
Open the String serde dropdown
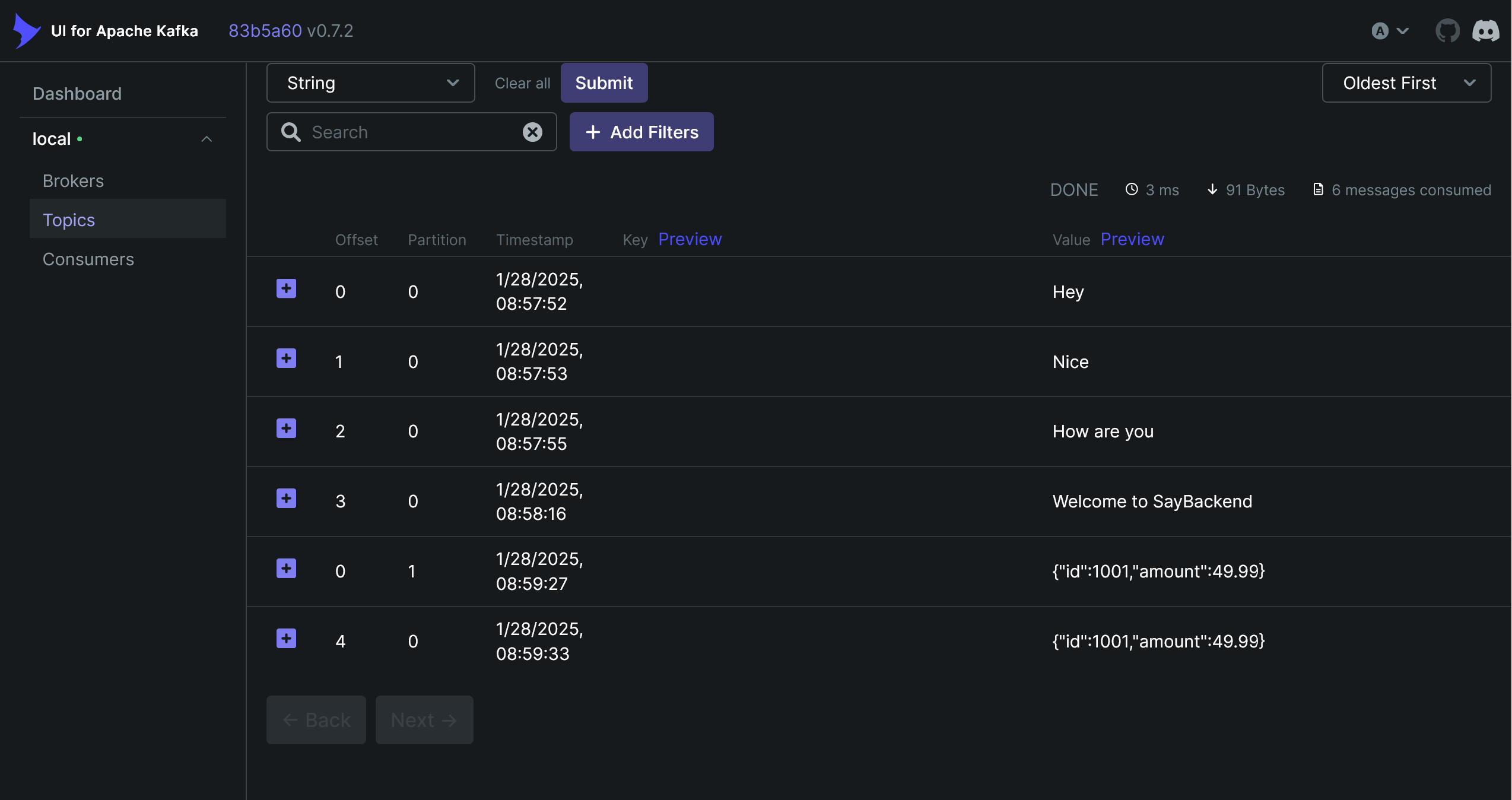click(x=370, y=82)
